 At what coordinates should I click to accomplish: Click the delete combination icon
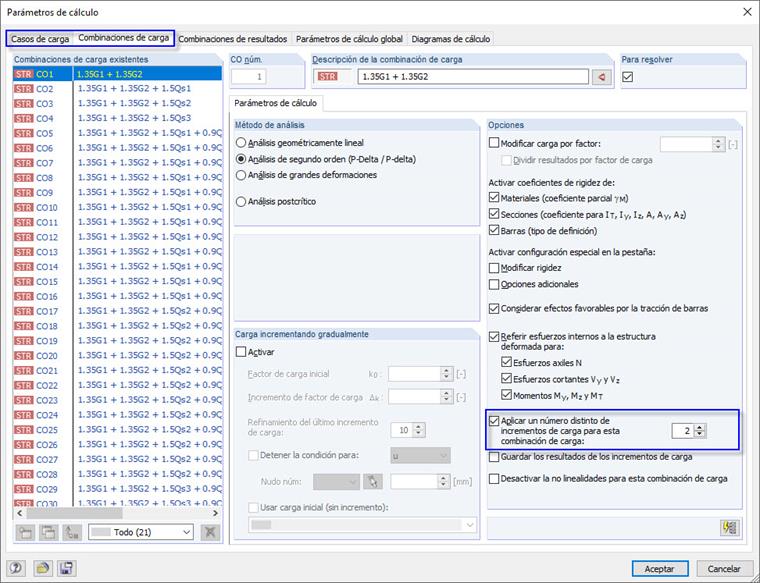pyautogui.click(x=210, y=532)
